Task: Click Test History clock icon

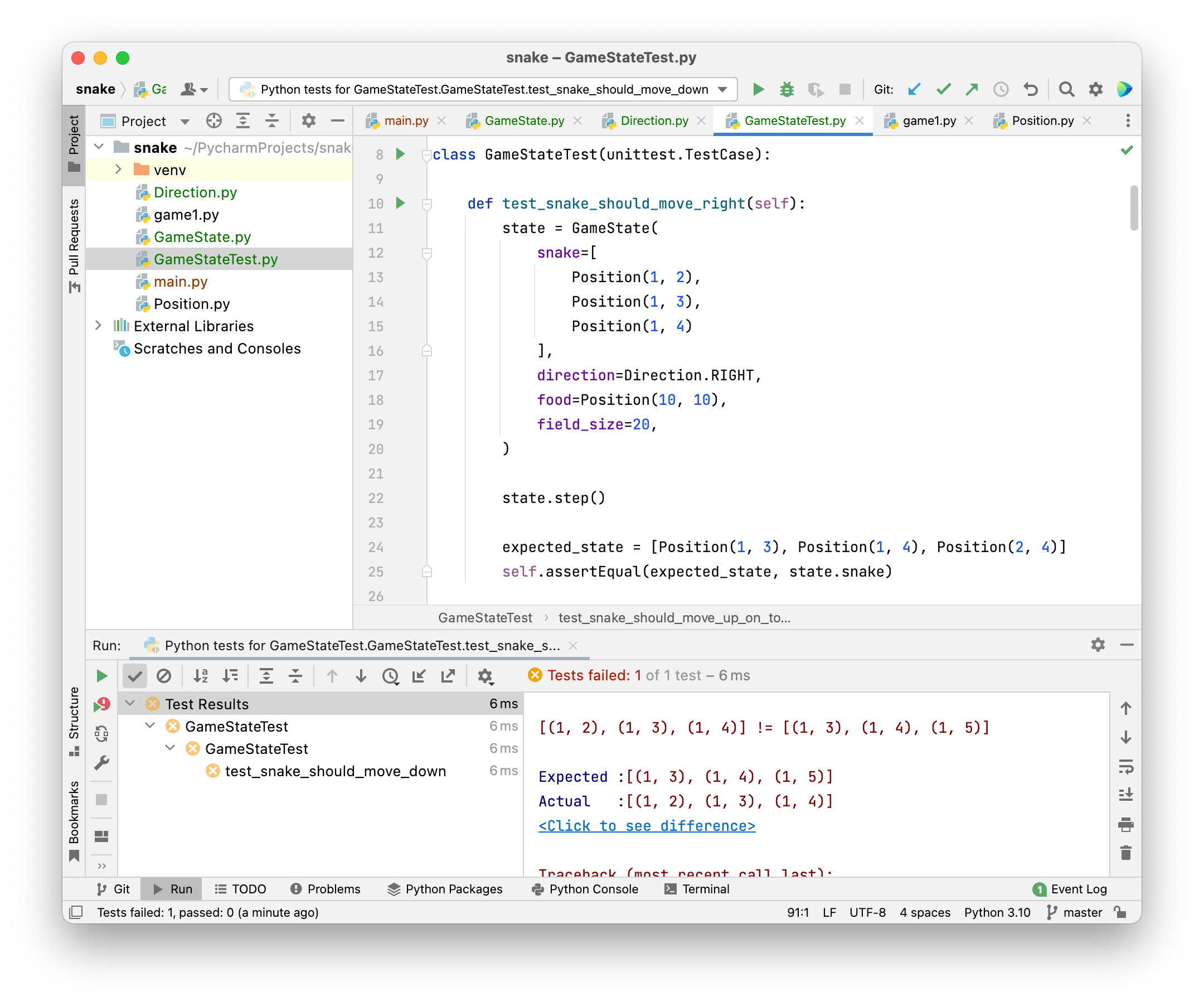Action: 390,676
